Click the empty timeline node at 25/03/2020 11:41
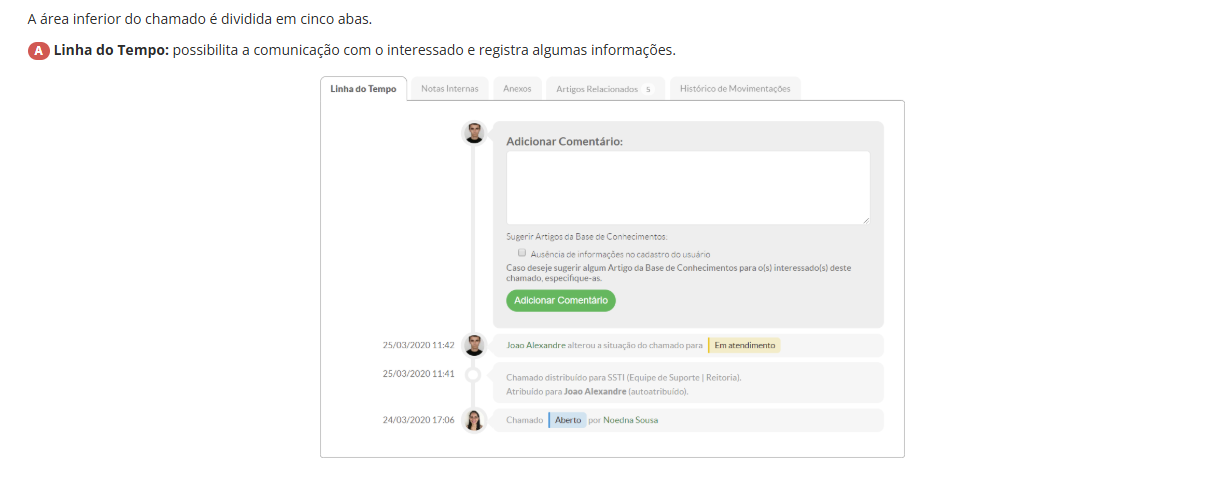The height and width of the screenshot is (491, 1207). pyautogui.click(x=474, y=374)
